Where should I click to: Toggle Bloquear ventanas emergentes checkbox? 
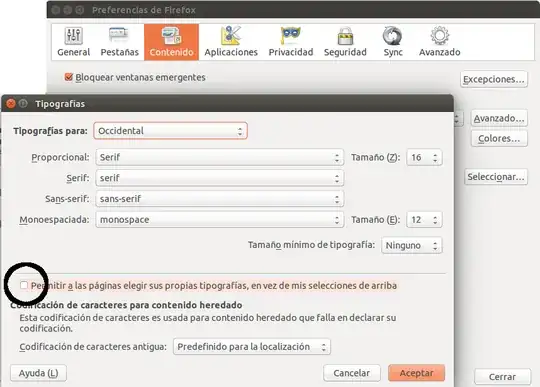point(69,77)
